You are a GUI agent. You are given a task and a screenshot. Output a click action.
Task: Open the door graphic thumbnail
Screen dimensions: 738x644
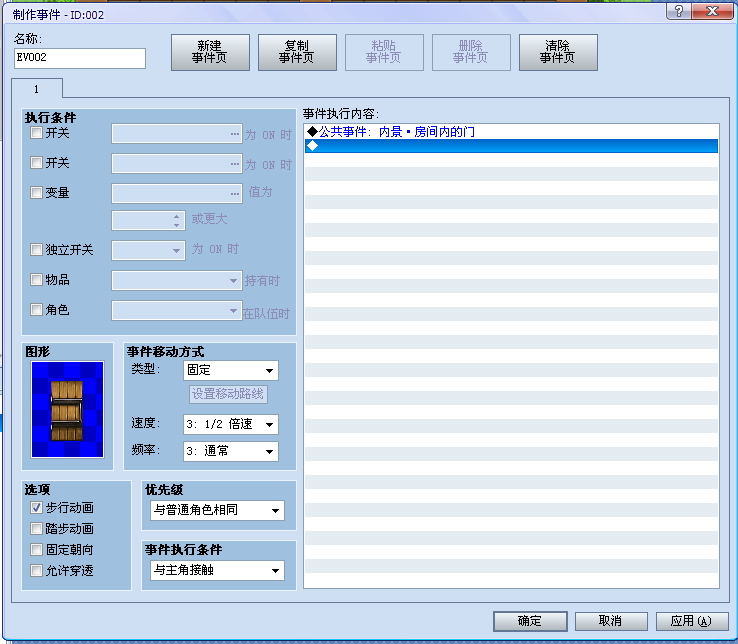coord(67,409)
